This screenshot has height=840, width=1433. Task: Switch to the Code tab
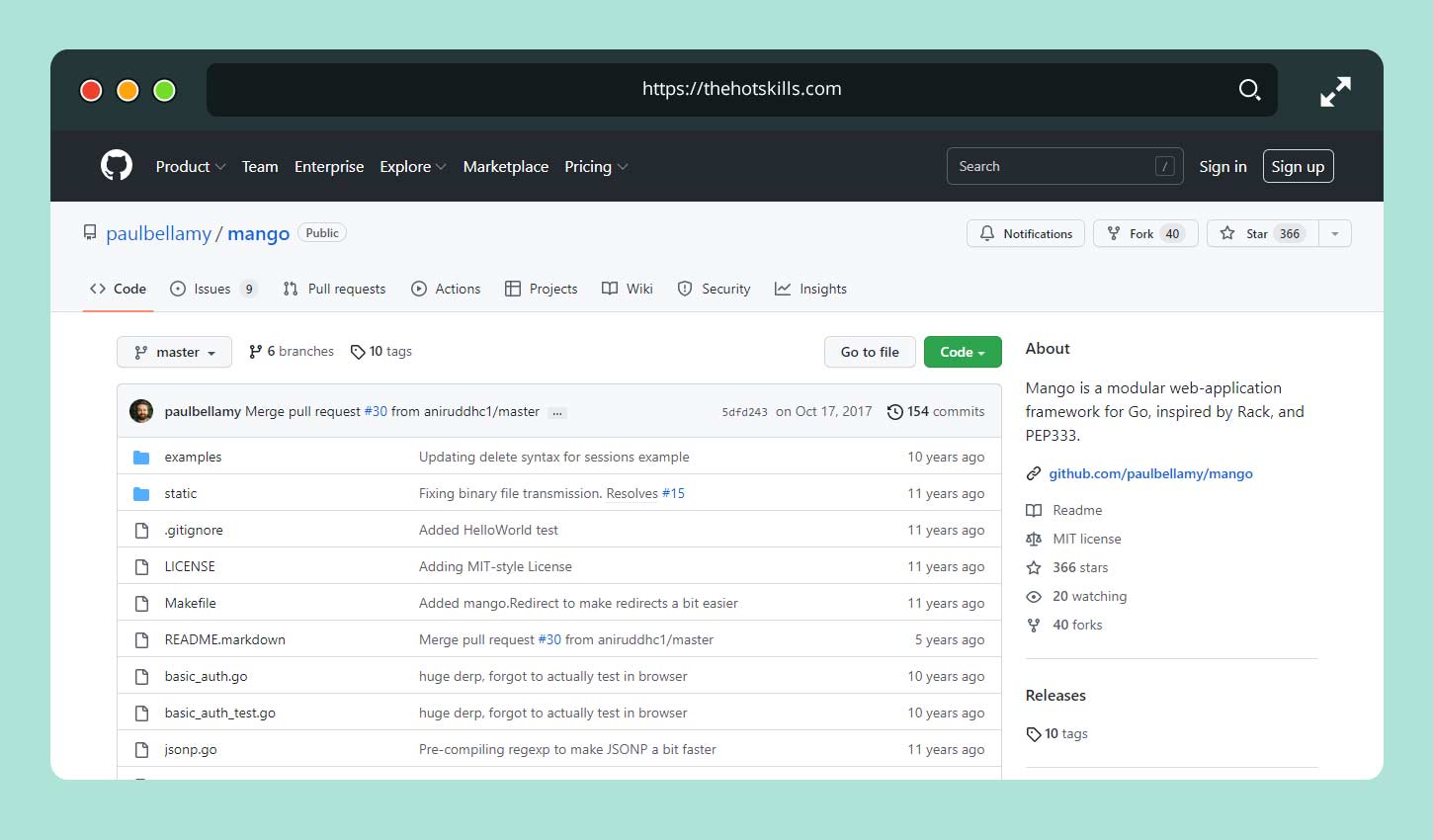pyautogui.click(x=118, y=289)
